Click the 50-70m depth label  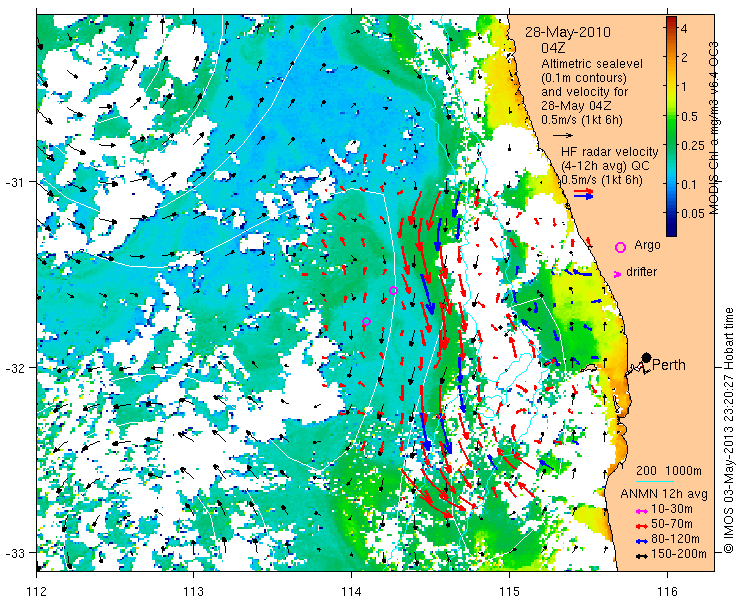pos(672,524)
